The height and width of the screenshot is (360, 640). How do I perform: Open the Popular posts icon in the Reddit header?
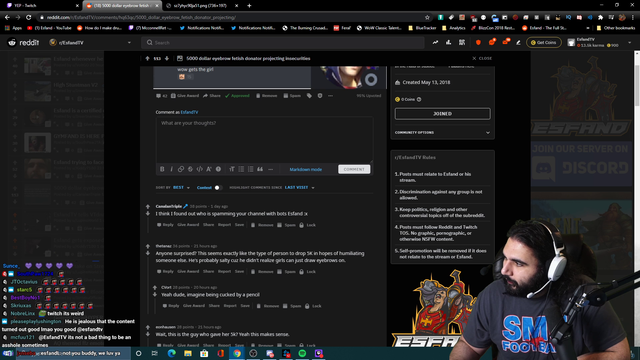click(436, 42)
